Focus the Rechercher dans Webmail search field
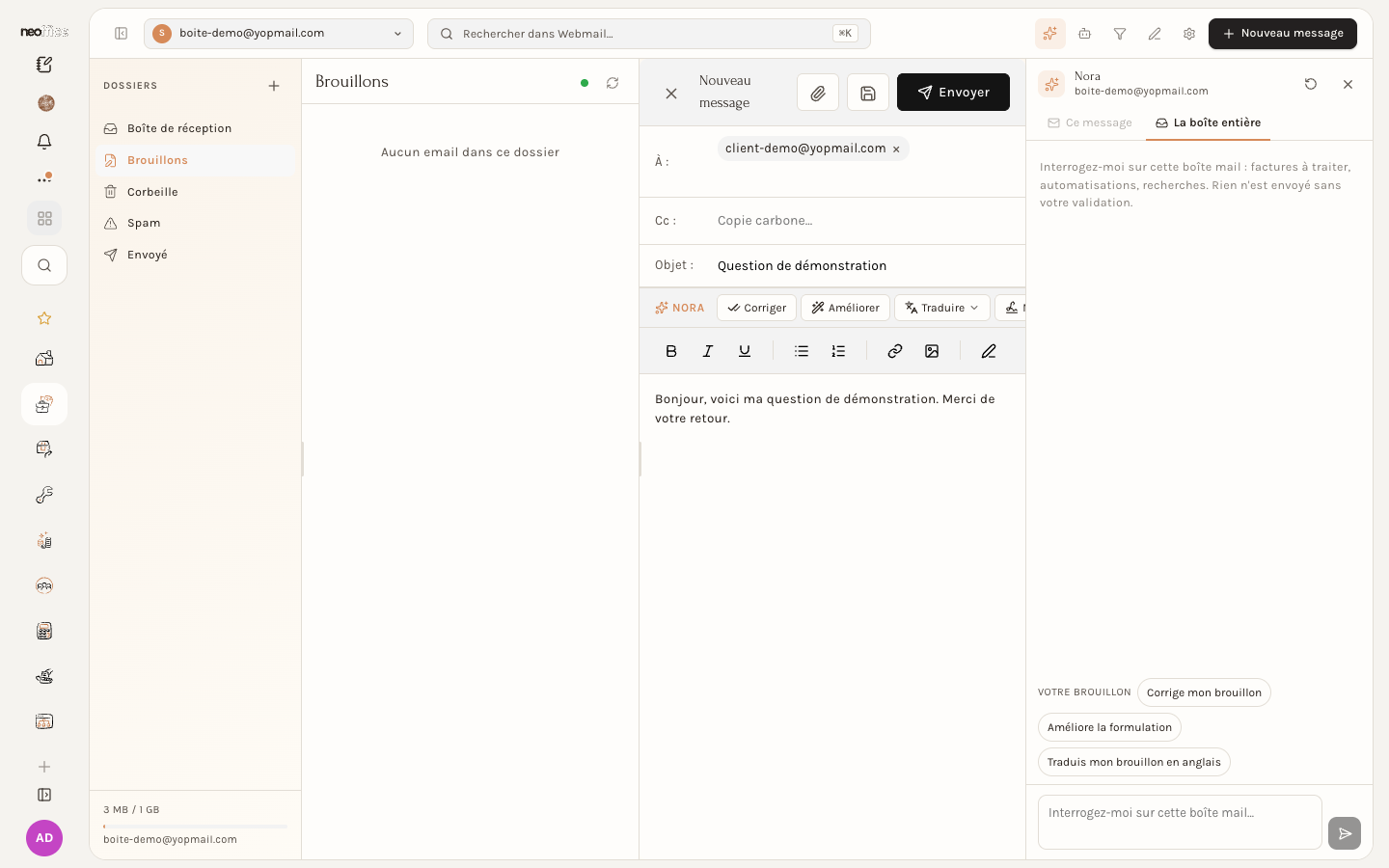This screenshot has width=1389, height=868. [x=649, y=34]
